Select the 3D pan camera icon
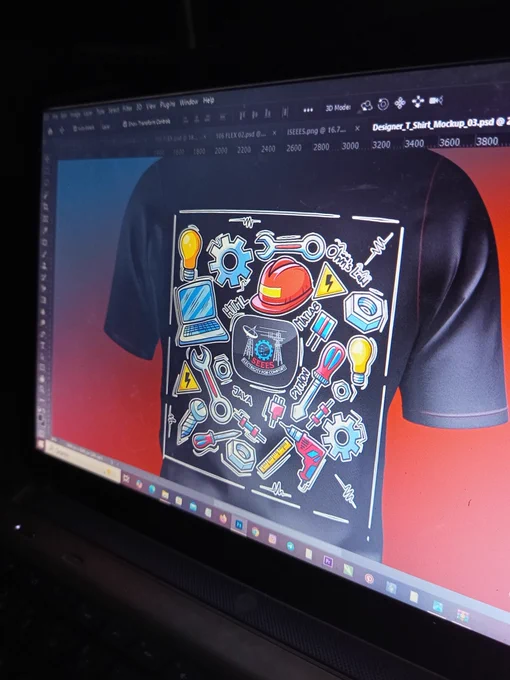The width and height of the screenshot is (510, 680). tap(400, 103)
